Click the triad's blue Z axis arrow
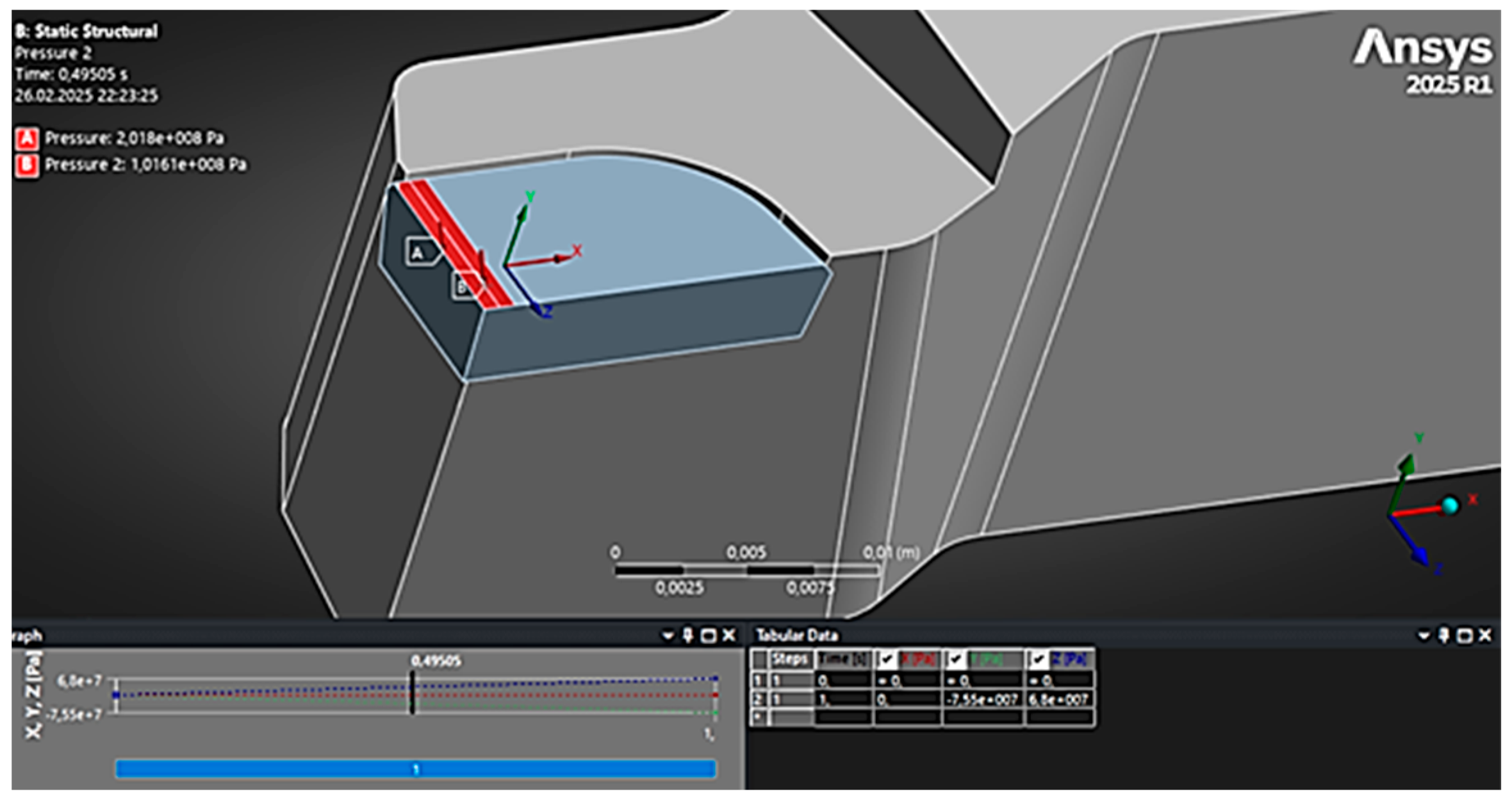The height and width of the screenshot is (805, 1512). [1421, 555]
